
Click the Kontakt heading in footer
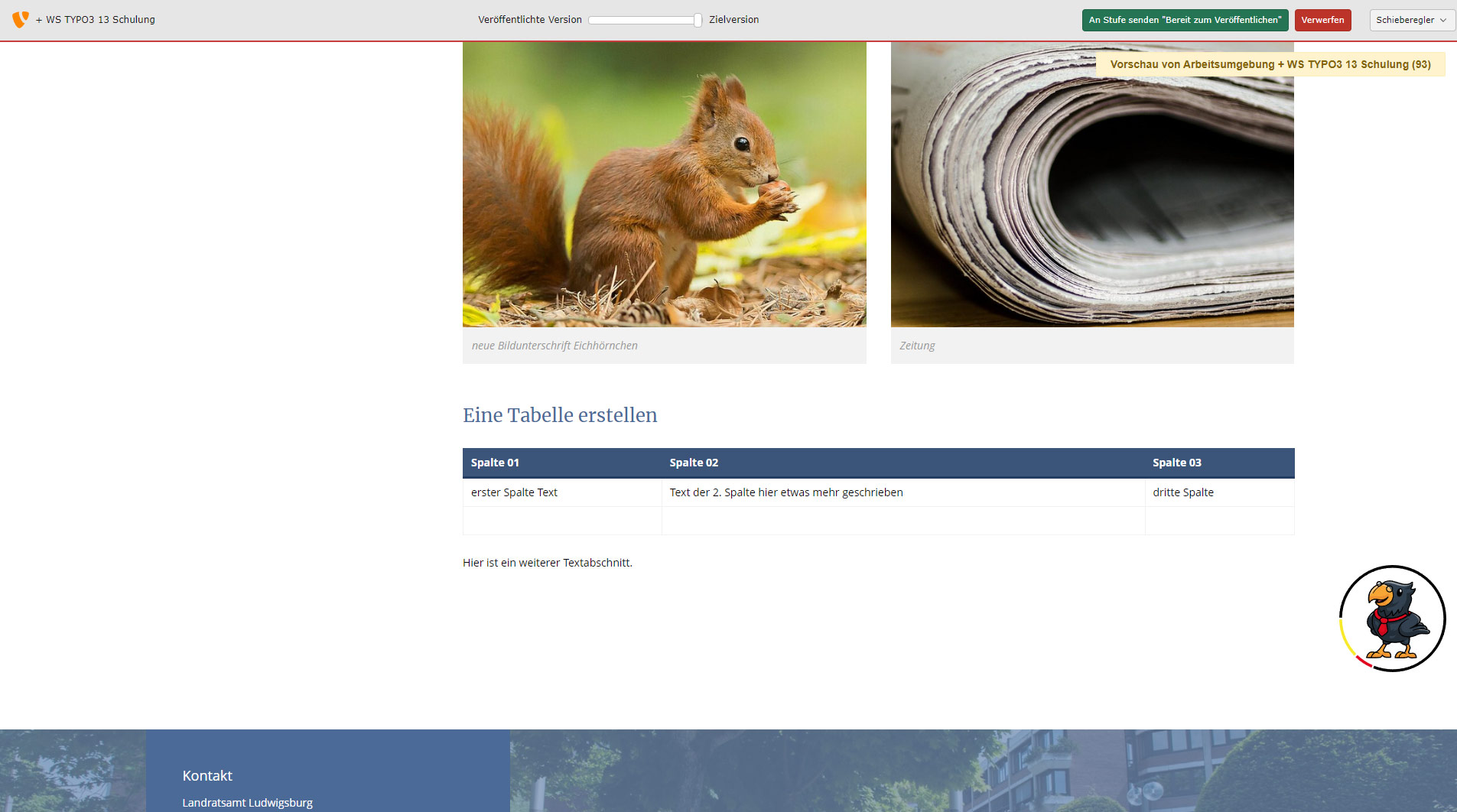pyautogui.click(x=207, y=775)
